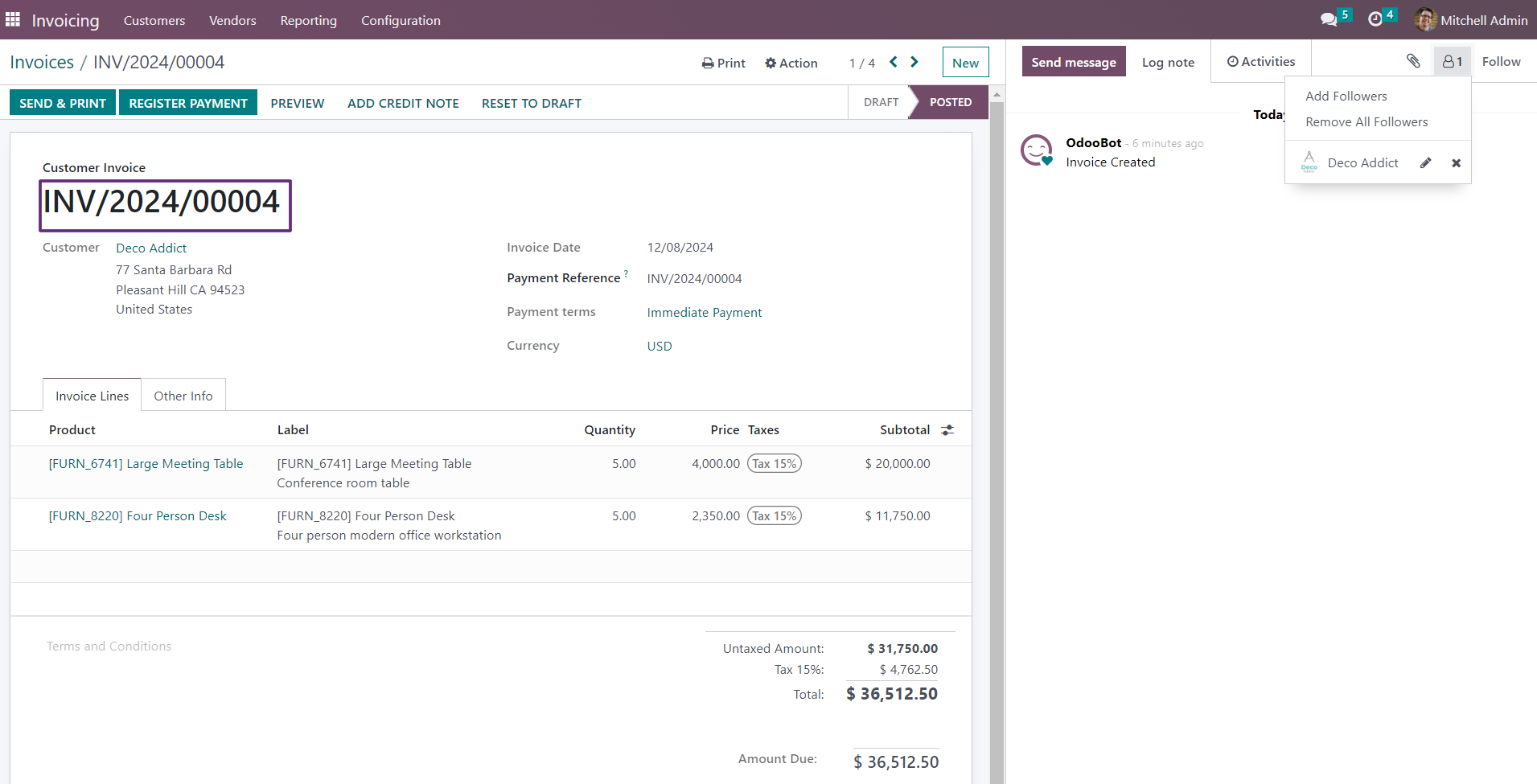Click Tax 15% tag on Meeting Table line
The height and width of the screenshot is (784, 1537).
[774, 463]
